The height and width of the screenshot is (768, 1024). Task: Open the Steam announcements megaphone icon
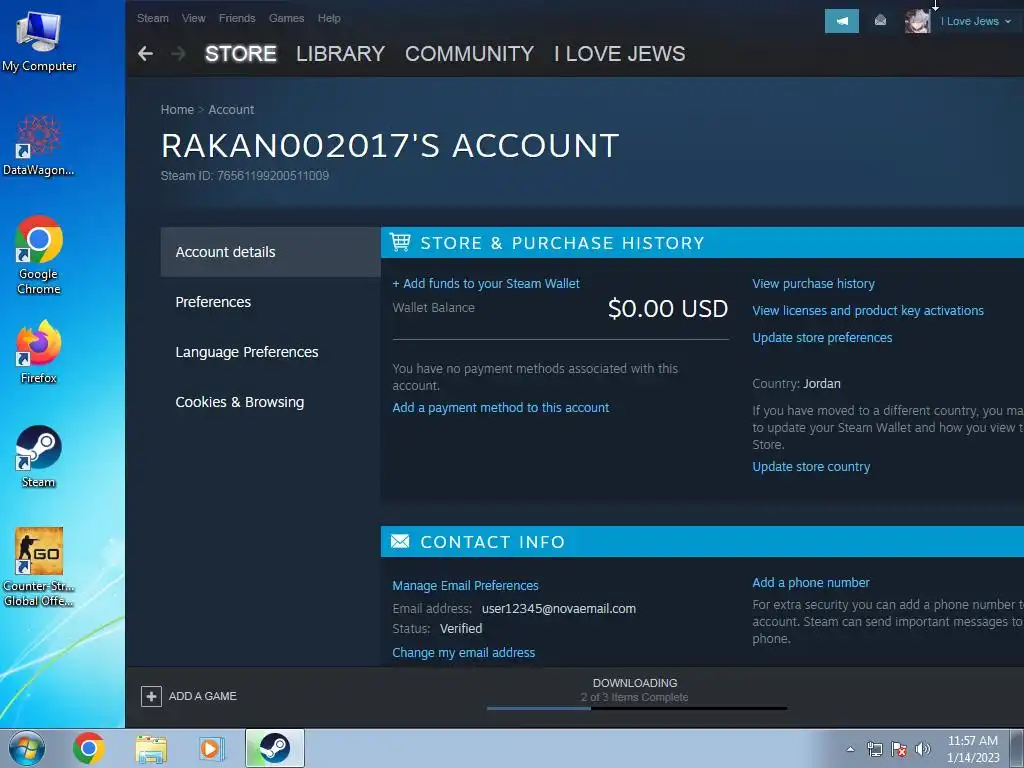click(x=842, y=21)
